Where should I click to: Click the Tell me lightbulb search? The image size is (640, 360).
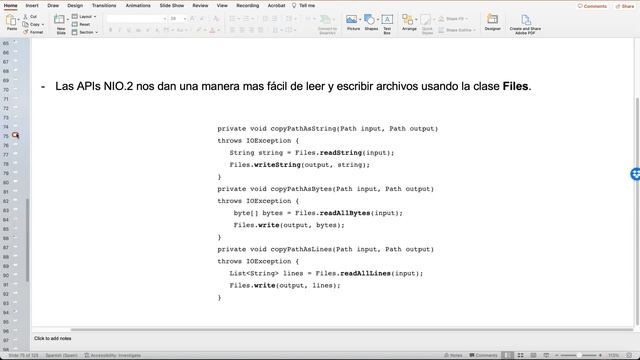tap(304, 6)
